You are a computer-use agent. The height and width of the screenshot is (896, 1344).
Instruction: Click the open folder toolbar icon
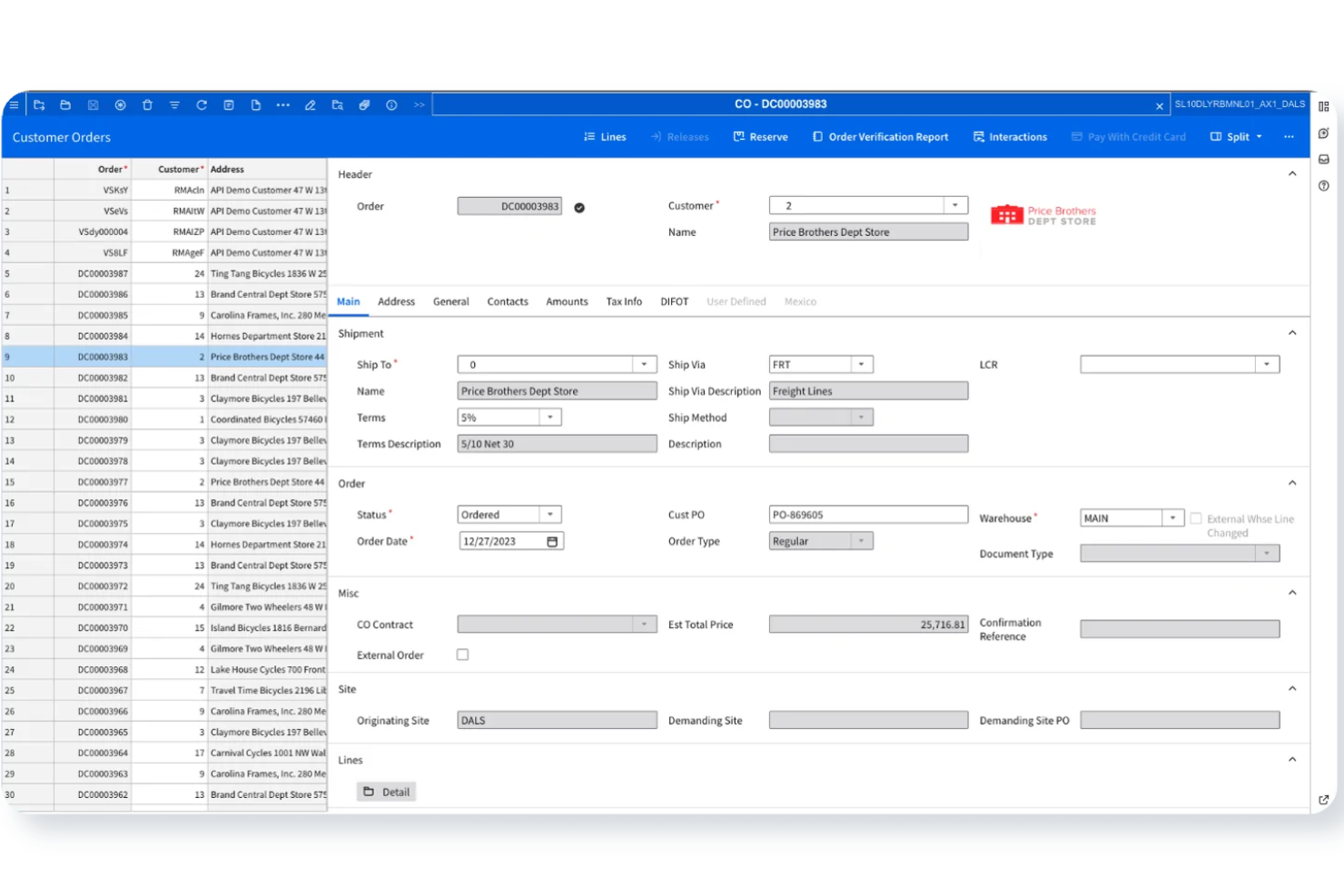click(65, 105)
